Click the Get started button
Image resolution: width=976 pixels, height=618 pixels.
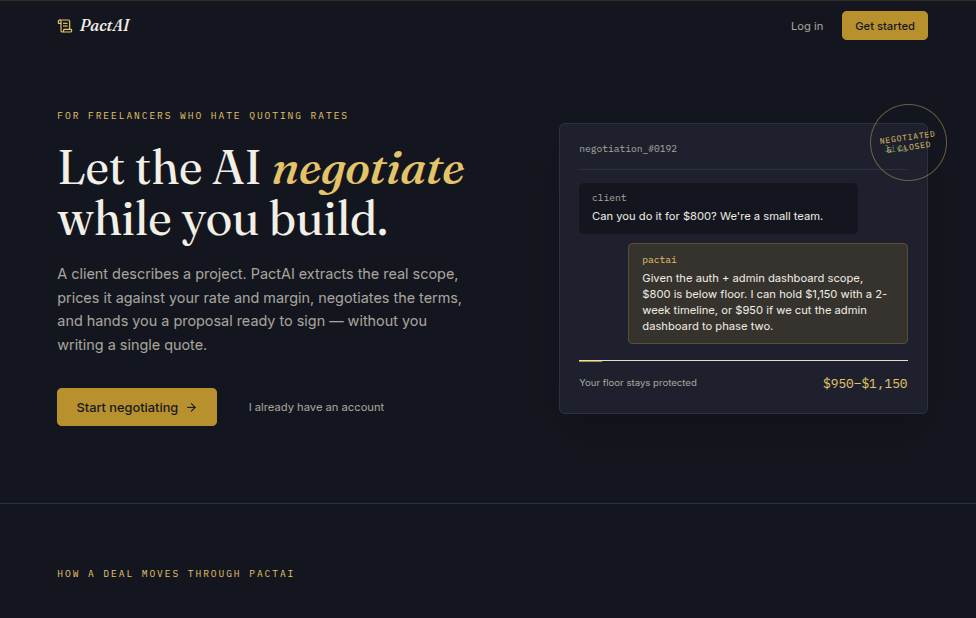coord(884,26)
